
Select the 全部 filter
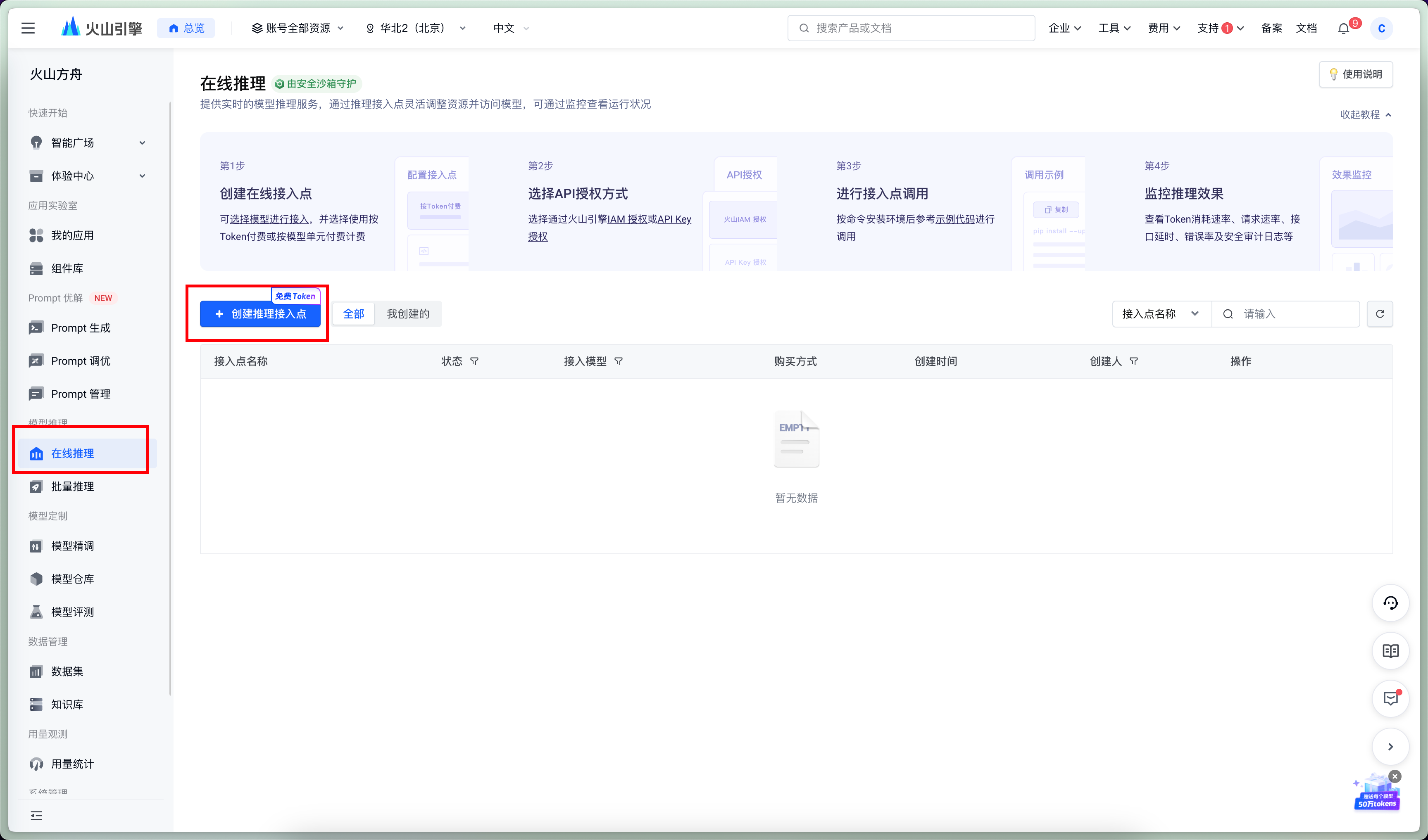coord(353,314)
